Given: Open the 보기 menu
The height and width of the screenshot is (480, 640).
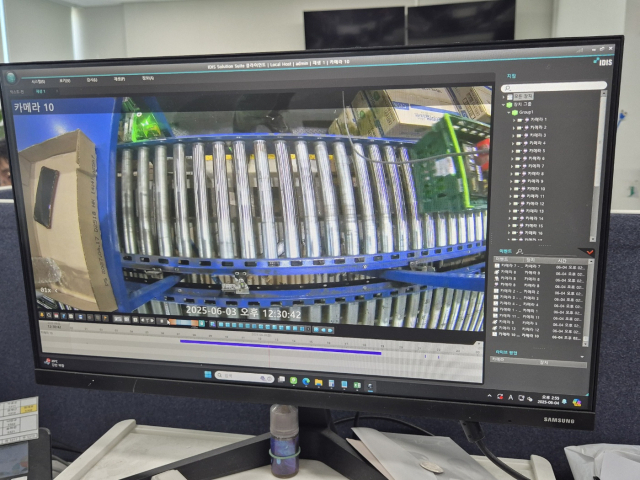Looking at the screenshot, I should [65, 80].
